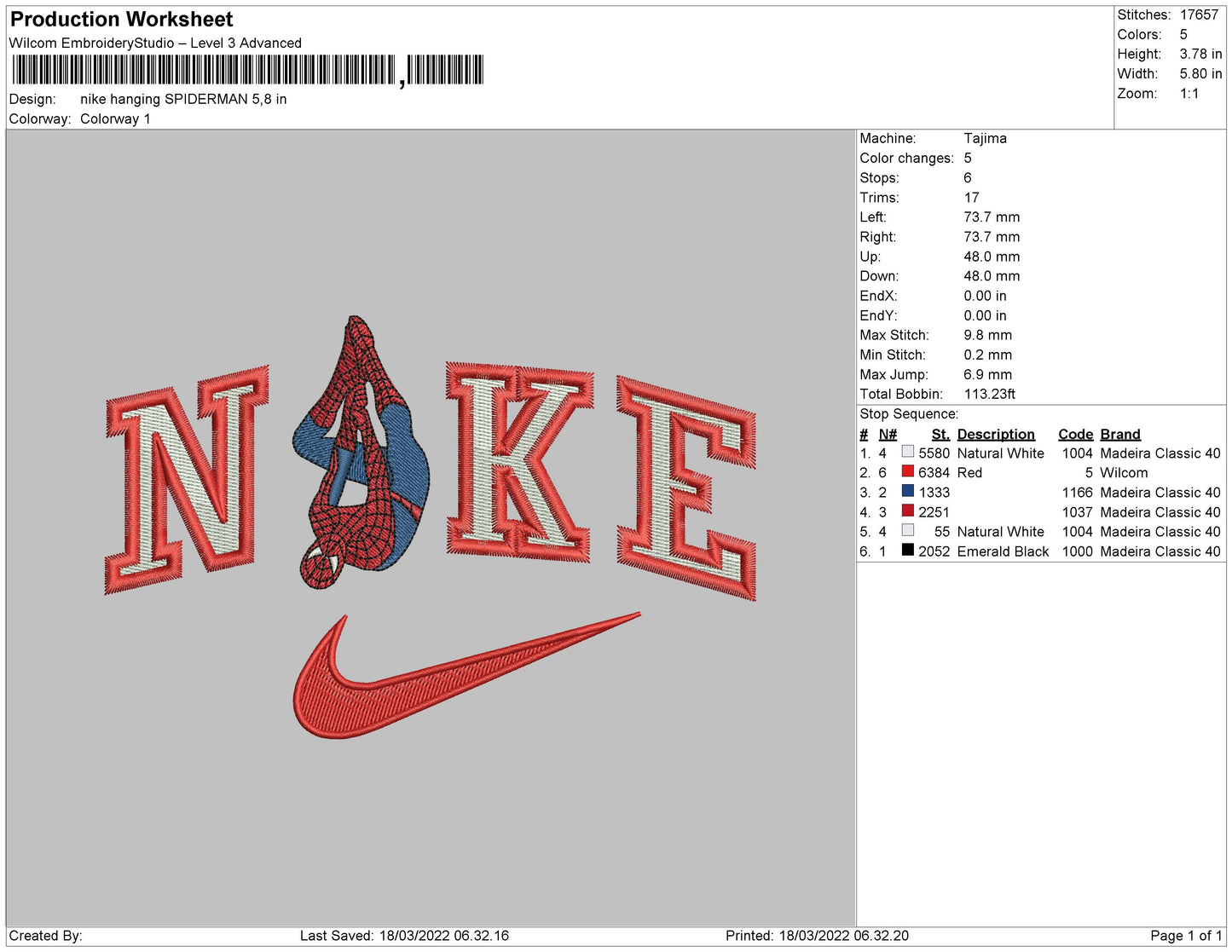Click the Natural White swatch in row 1
Screen dimensions: 1232x952
coord(907,453)
